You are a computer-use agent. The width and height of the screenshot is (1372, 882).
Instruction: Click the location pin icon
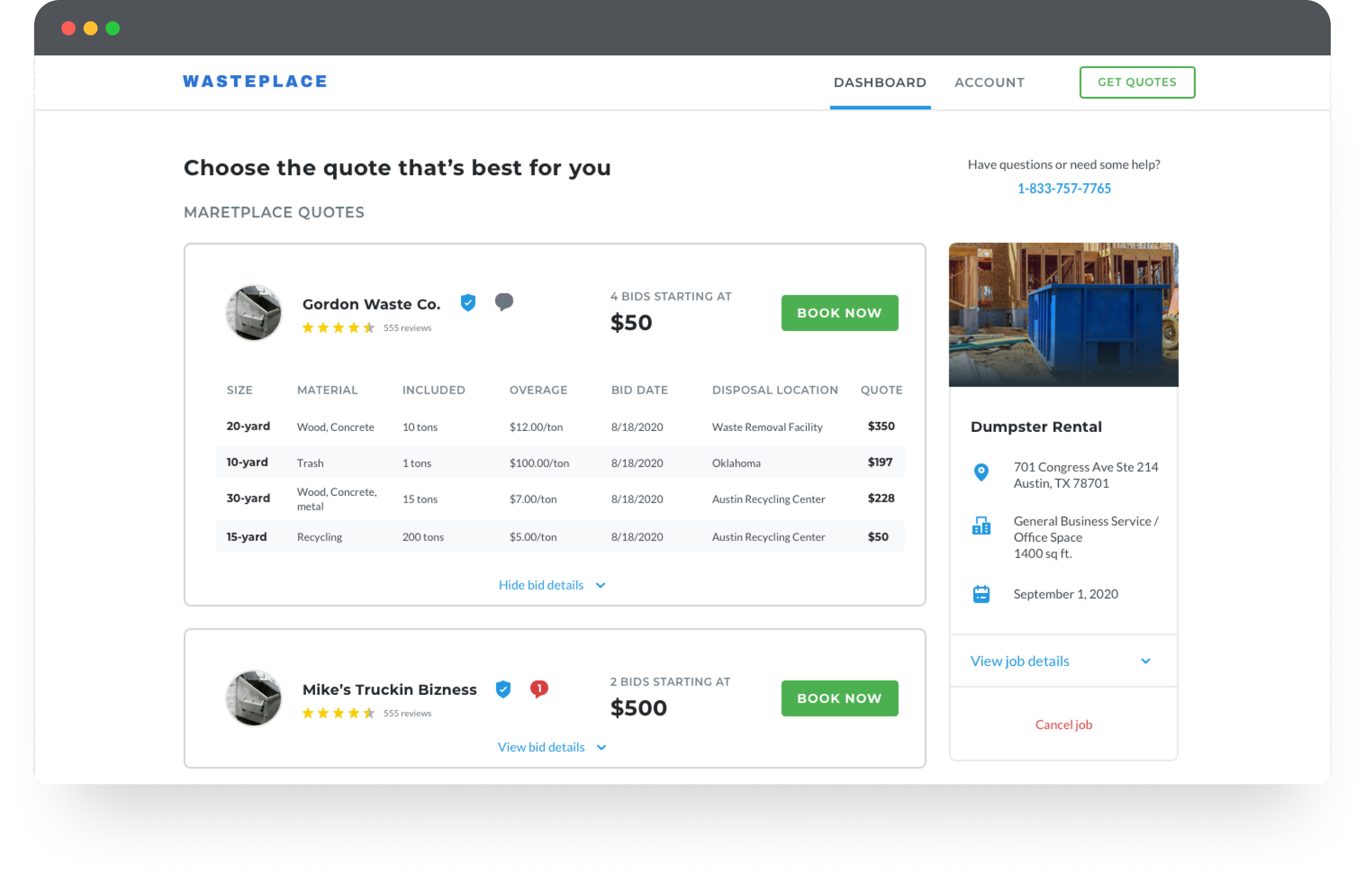(980, 472)
